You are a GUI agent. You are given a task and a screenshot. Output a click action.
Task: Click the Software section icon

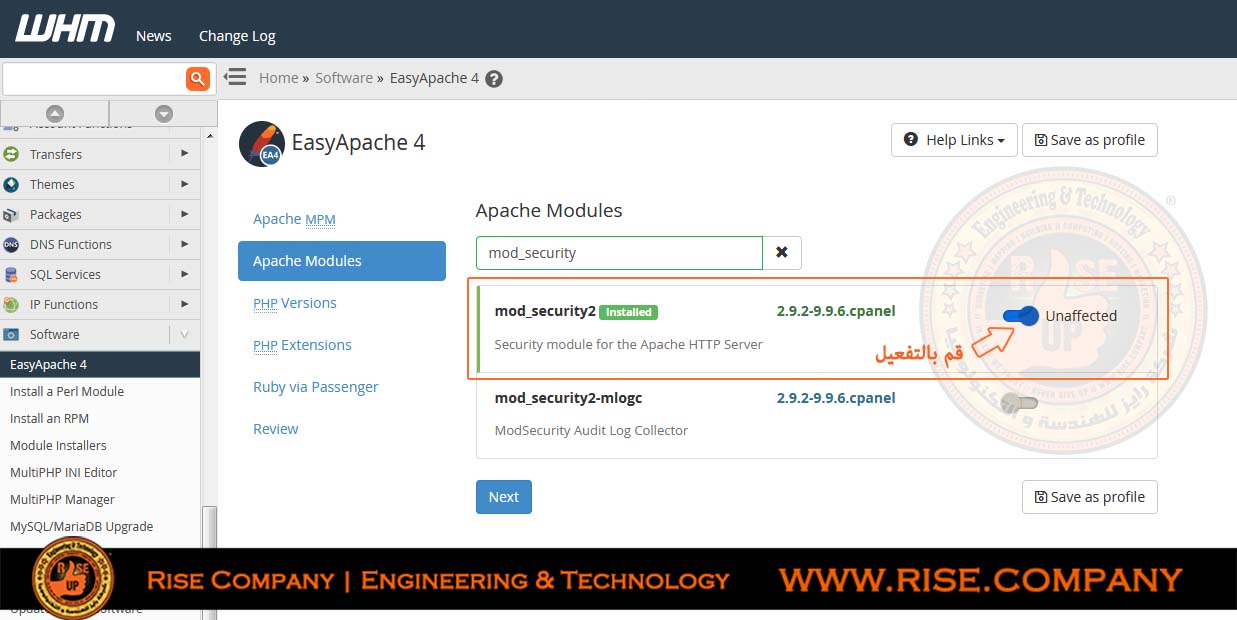(x=12, y=334)
